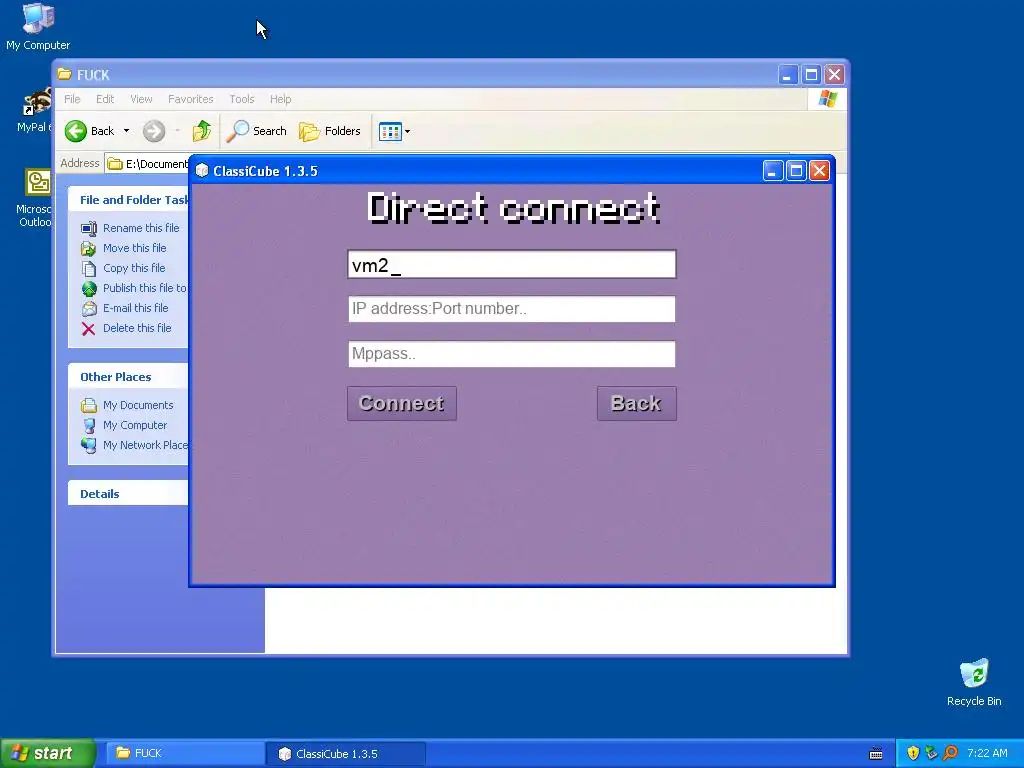Click the green Back arrow in Explorer toolbar
Viewport: 1024px width, 768px height.
coord(76,131)
